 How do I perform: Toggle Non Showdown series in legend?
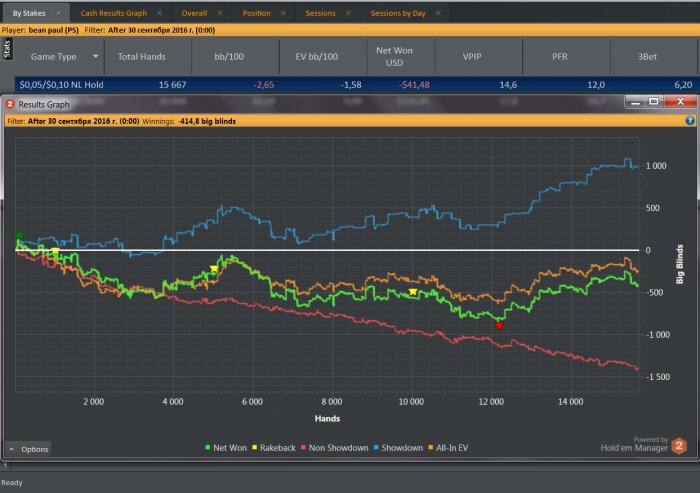pyautogui.click(x=335, y=447)
